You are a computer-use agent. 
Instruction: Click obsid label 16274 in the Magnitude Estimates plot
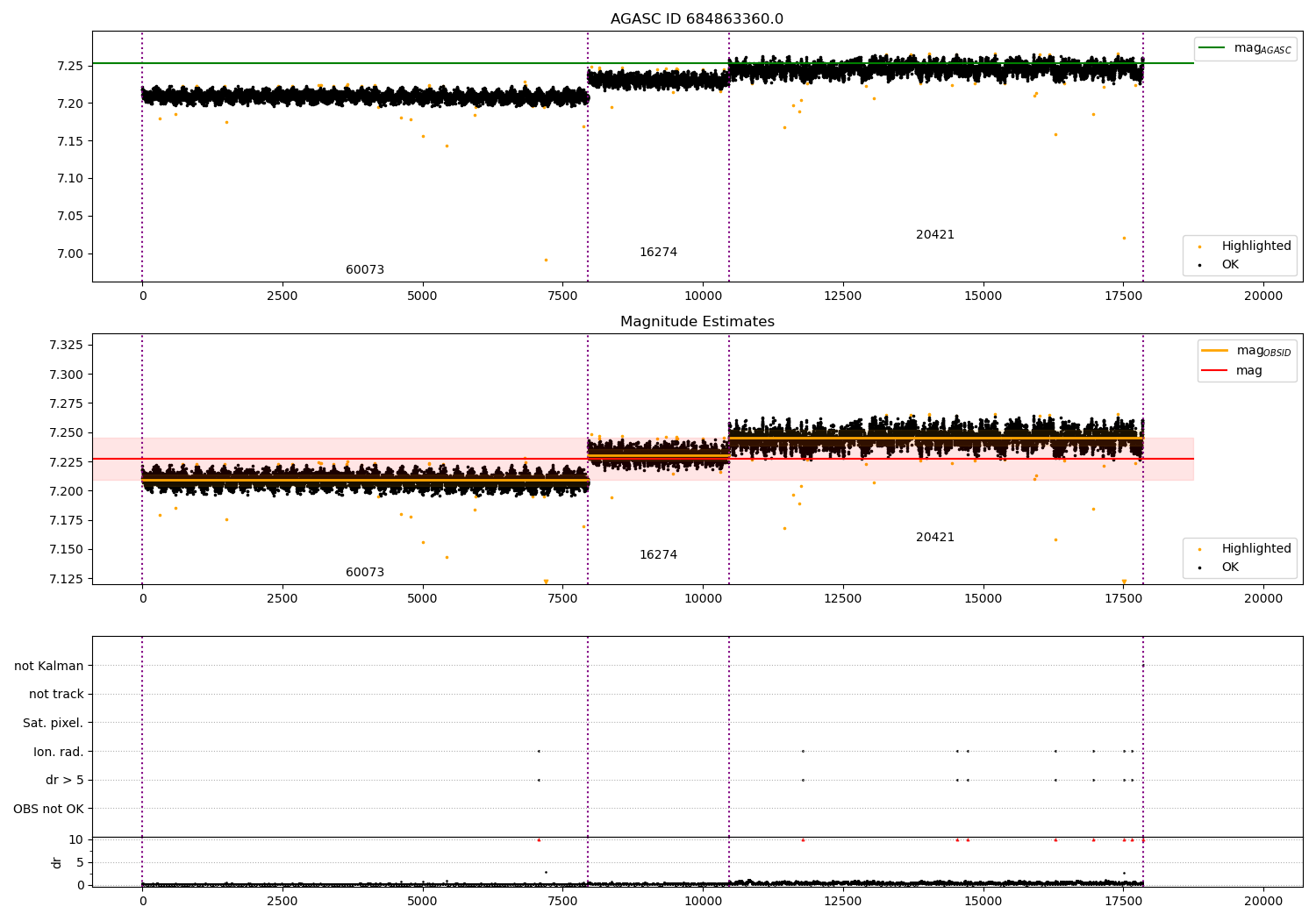click(x=658, y=555)
